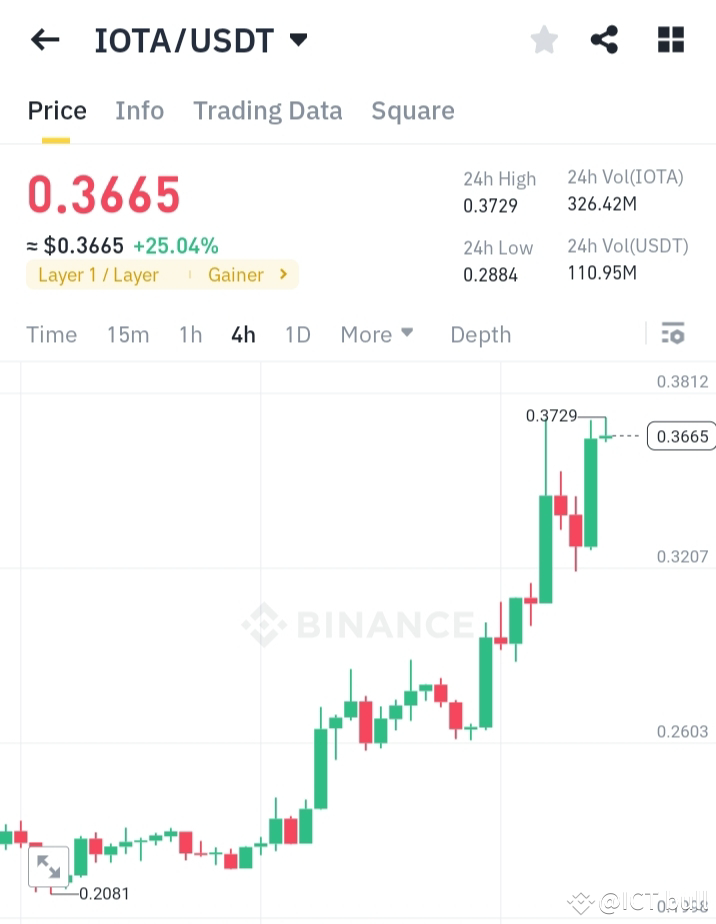Switch to Depth chart view
The image size is (716, 924).
(x=480, y=334)
